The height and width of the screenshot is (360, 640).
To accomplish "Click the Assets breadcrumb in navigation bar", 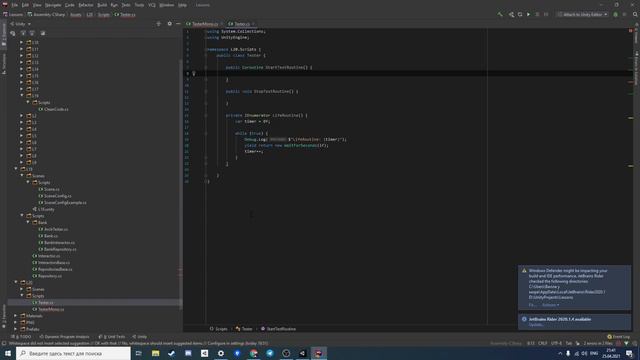I will pos(76,15).
